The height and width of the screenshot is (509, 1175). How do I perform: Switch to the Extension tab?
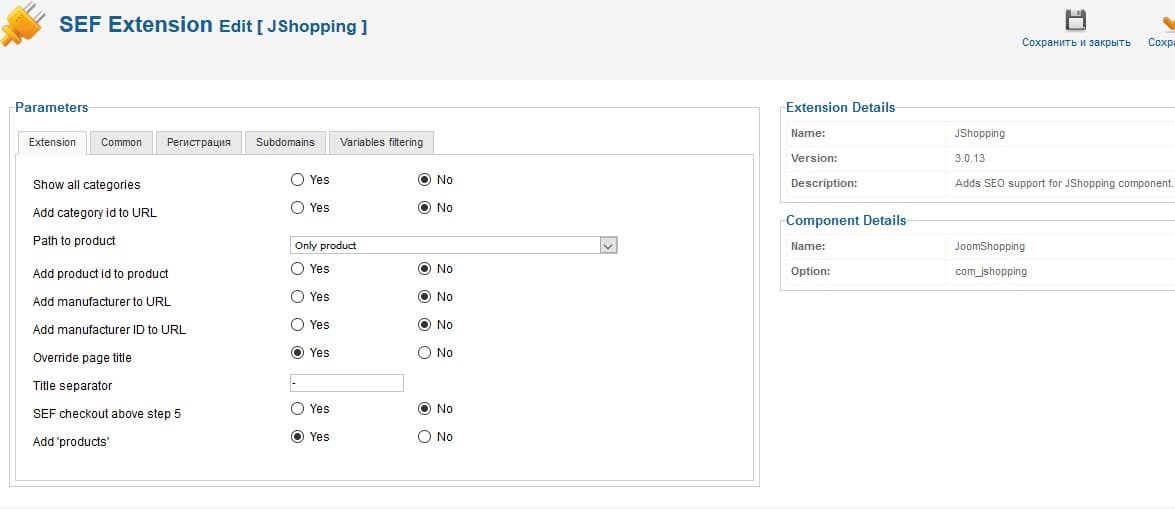coord(52,142)
